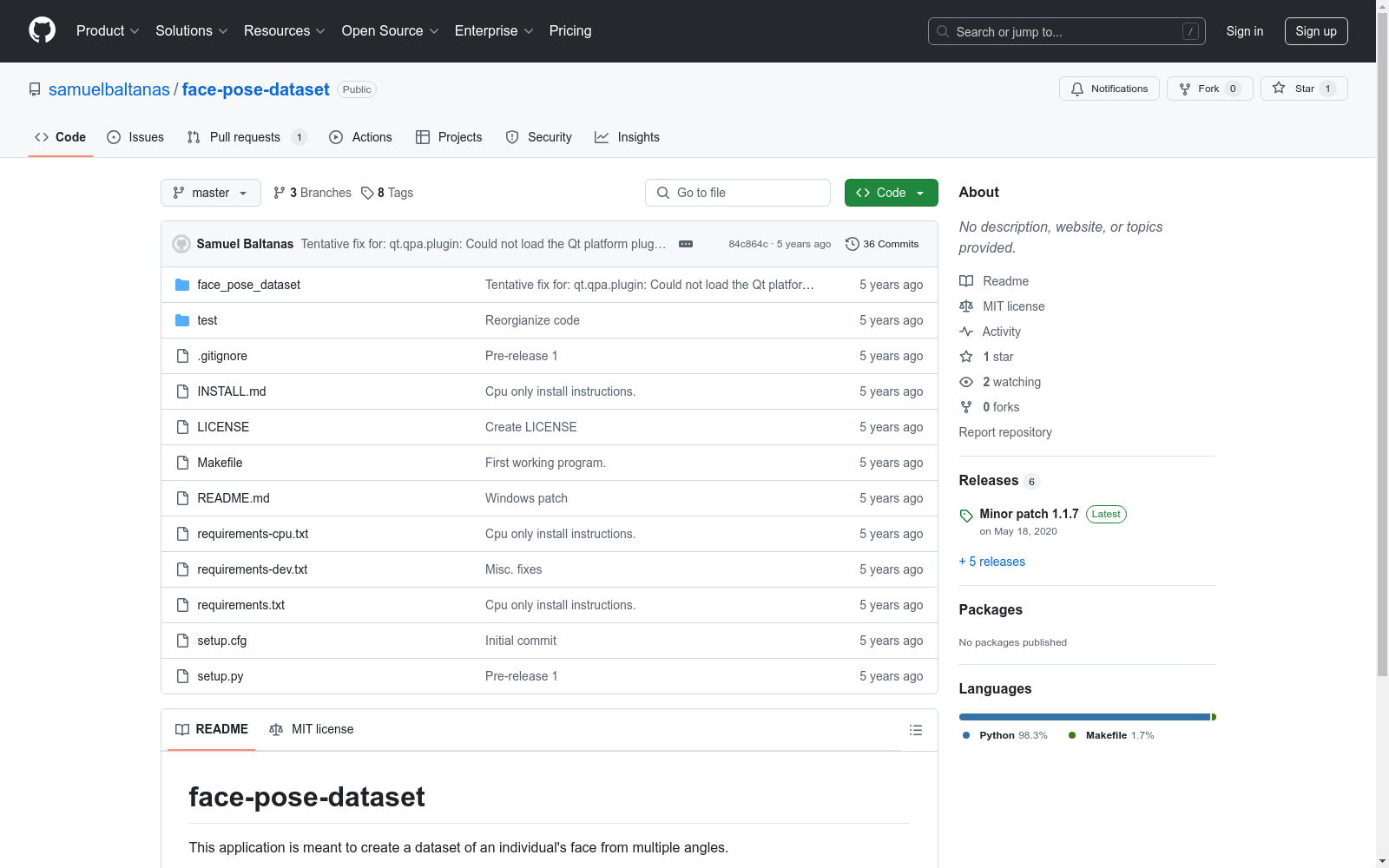
Task: Click the star icon beside 1 star
Action: pos(966,357)
